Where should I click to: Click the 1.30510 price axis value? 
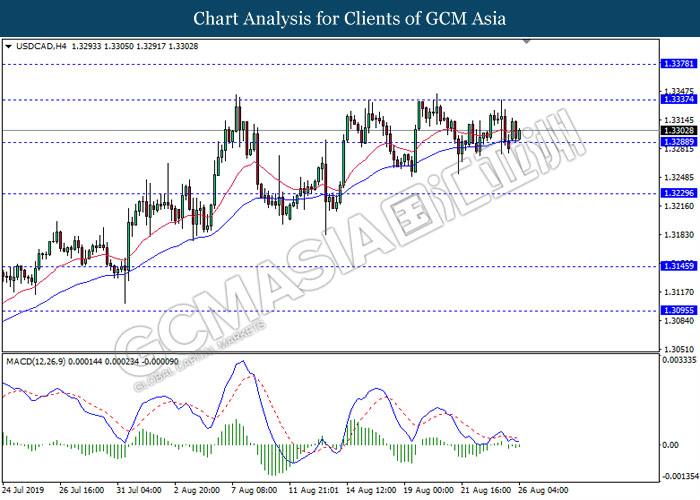[679, 350]
